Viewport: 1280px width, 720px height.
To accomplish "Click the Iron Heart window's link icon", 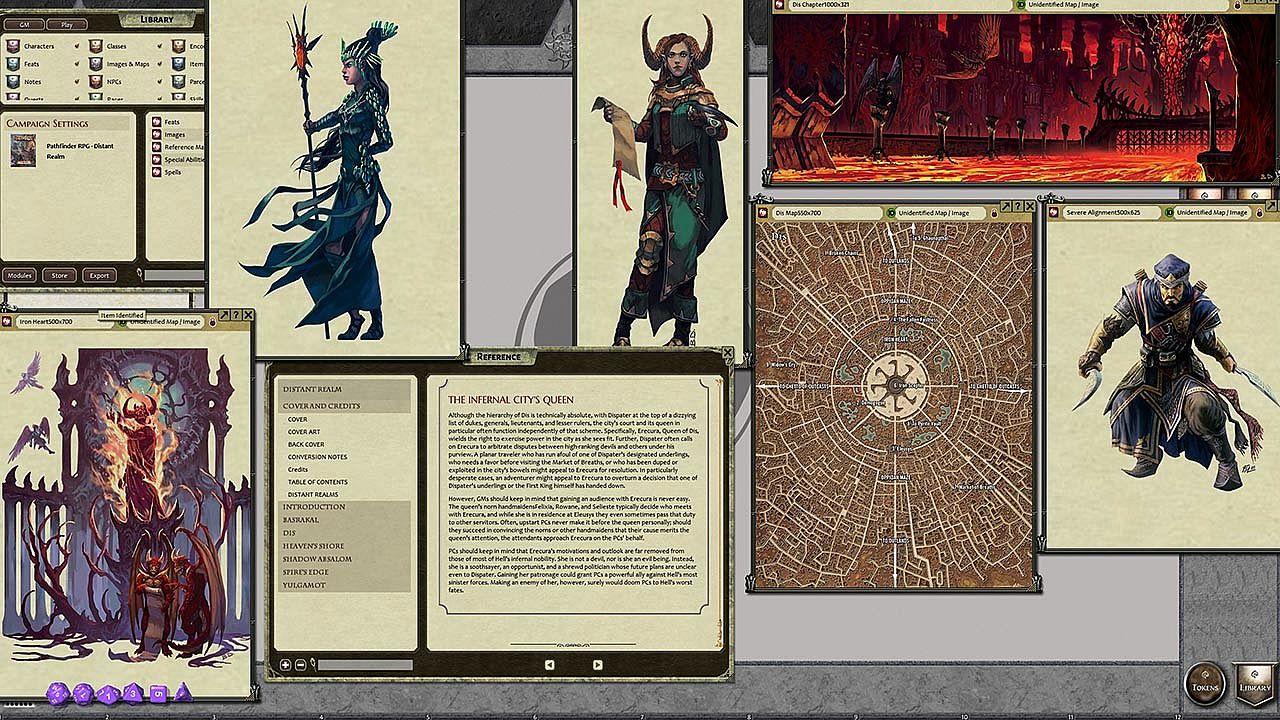I will click(x=9, y=321).
